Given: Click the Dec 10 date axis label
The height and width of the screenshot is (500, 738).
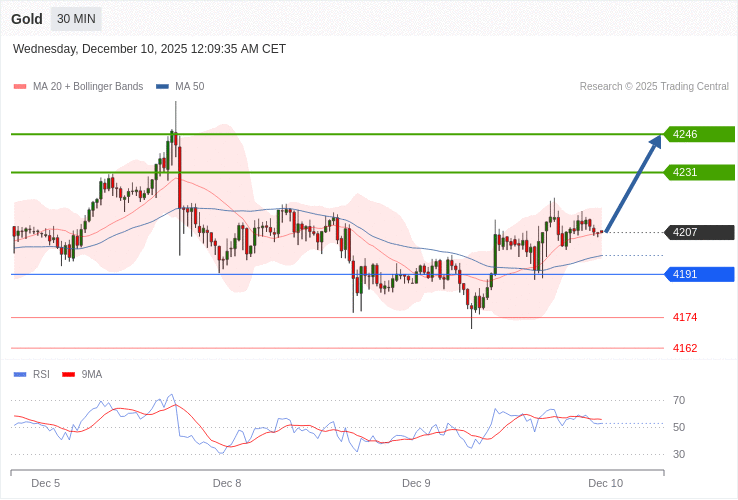Looking at the screenshot, I should tap(605, 483).
